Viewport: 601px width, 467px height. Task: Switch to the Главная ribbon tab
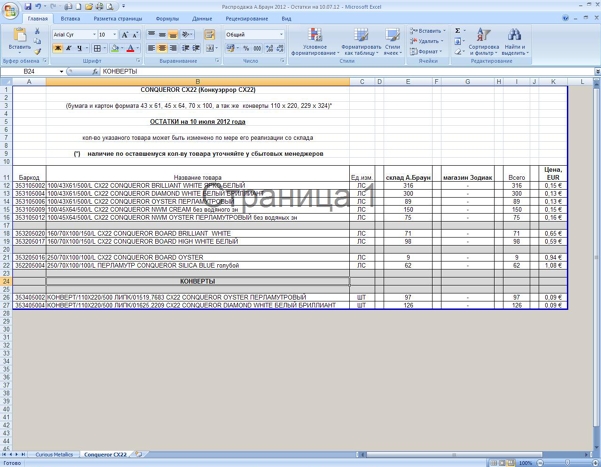(x=38, y=18)
